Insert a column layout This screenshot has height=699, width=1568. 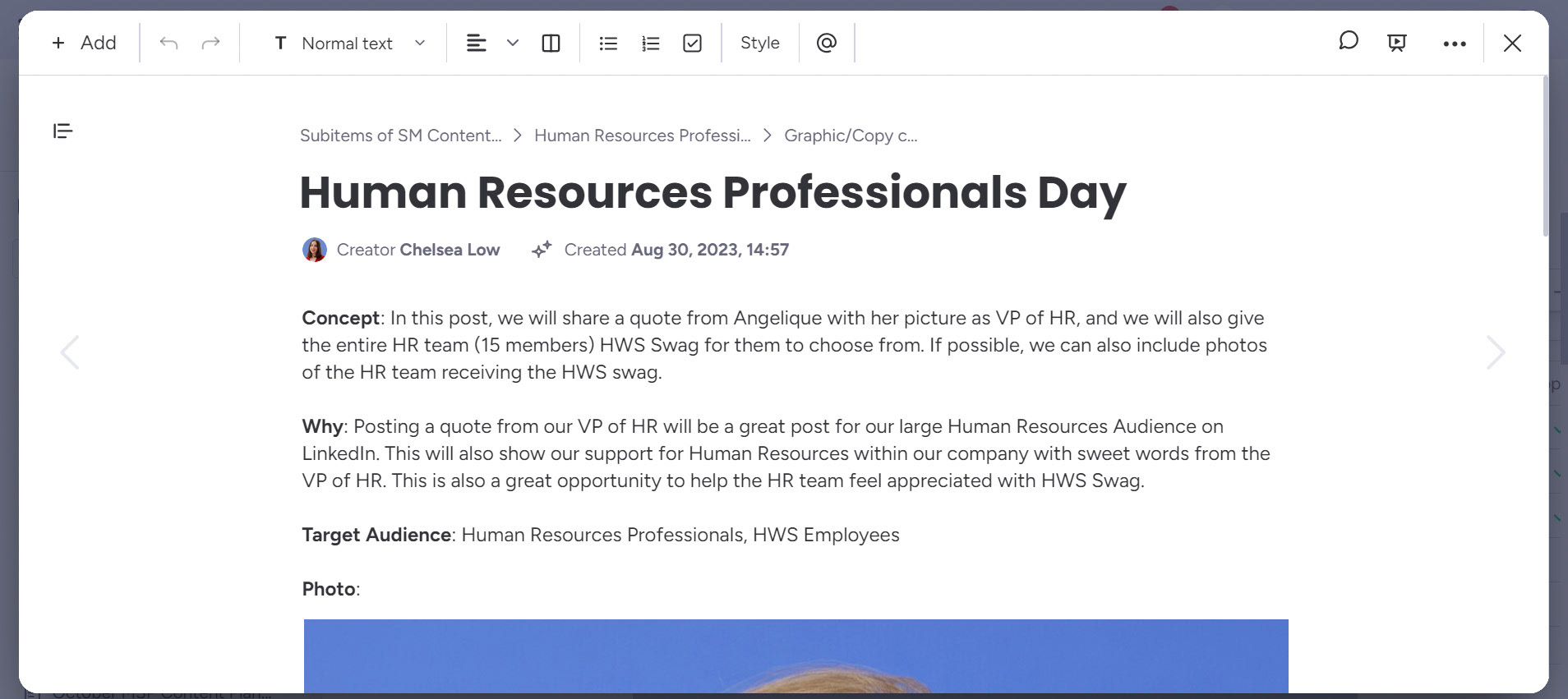tap(551, 43)
